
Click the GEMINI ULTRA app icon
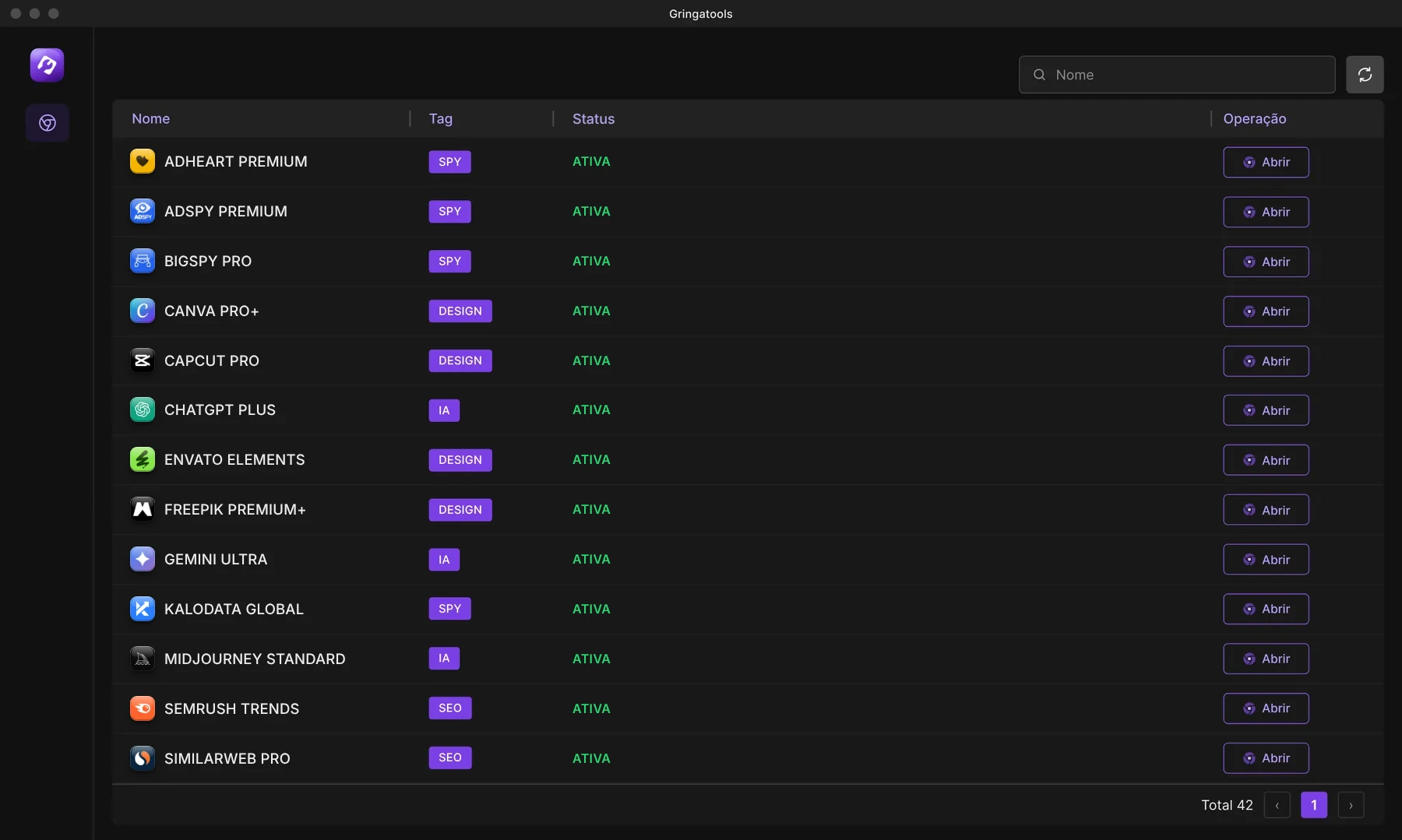tap(143, 559)
